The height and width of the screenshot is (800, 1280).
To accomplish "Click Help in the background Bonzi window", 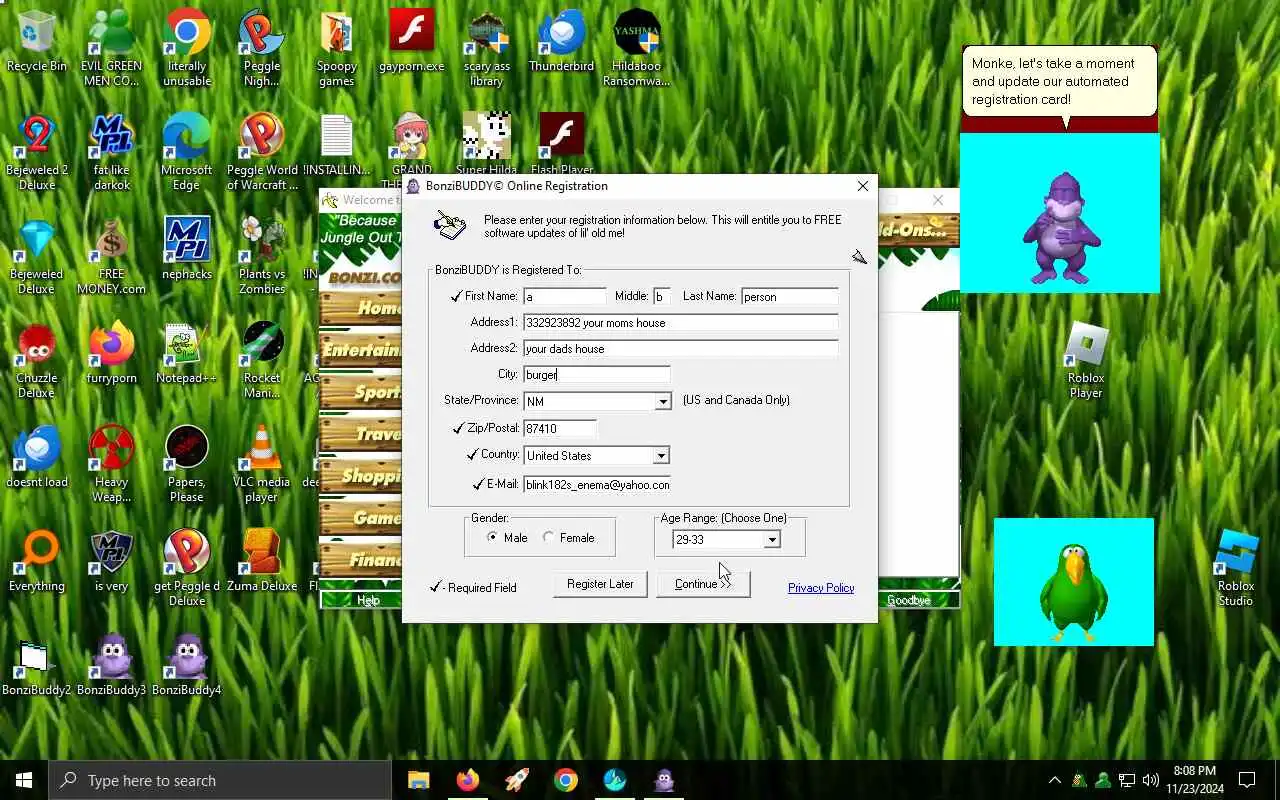I will click(x=368, y=600).
